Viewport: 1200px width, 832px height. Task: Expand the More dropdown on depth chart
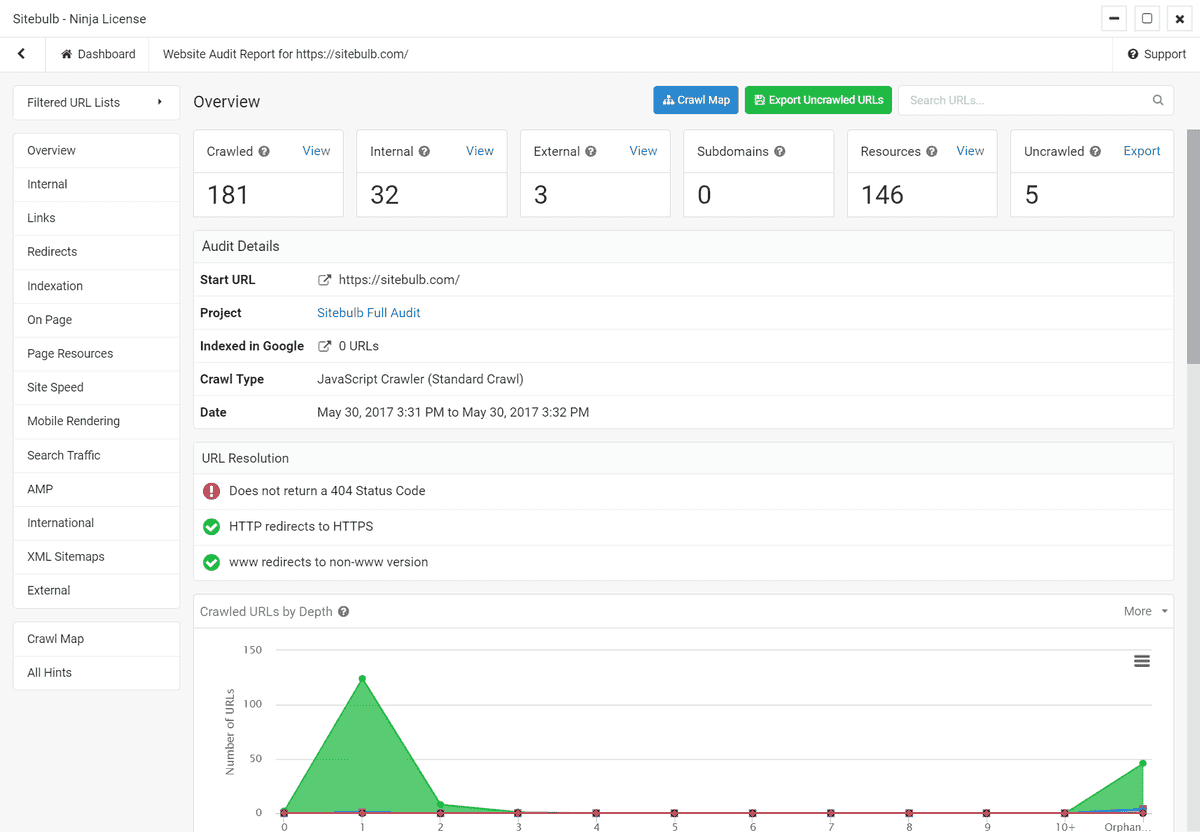(1146, 611)
